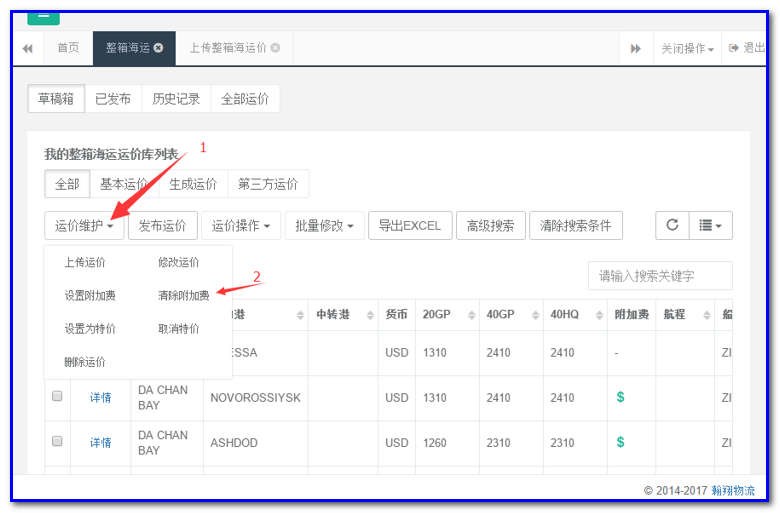Select 上传运价 from the menu
The height and width of the screenshot is (513, 780).
click(x=85, y=262)
